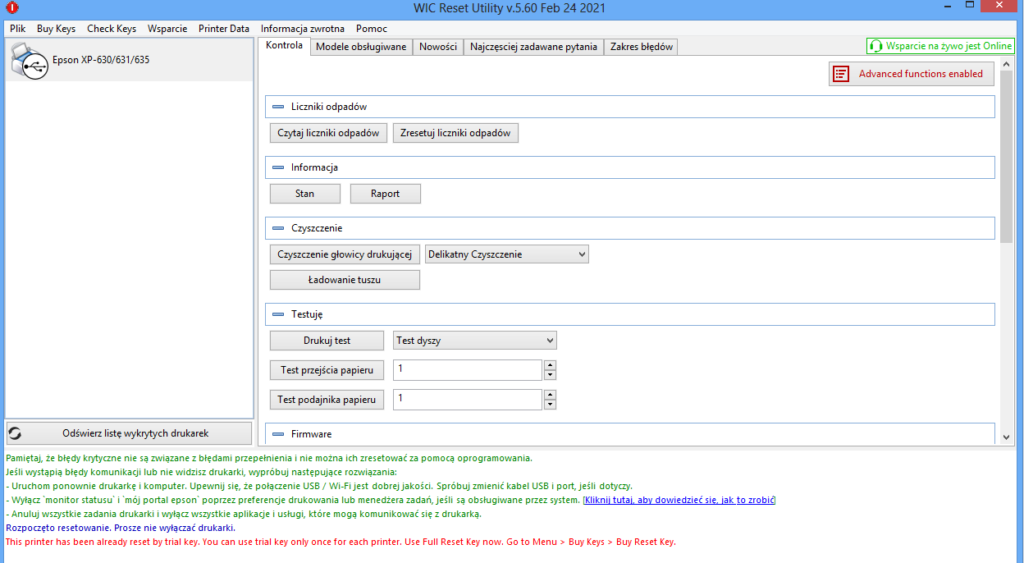Collapse the Czyszczenie section
The image size is (1024, 563).
278,228
